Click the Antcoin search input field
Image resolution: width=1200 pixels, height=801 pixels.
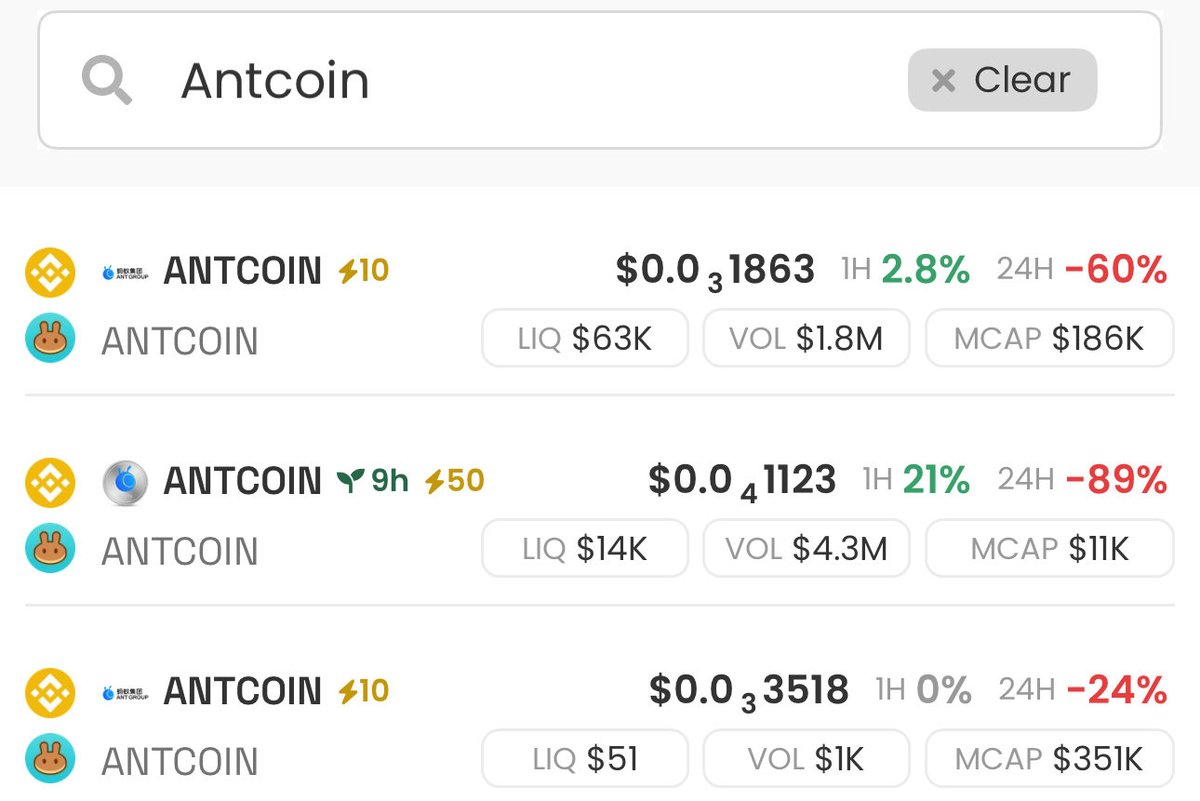click(x=500, y=80)
